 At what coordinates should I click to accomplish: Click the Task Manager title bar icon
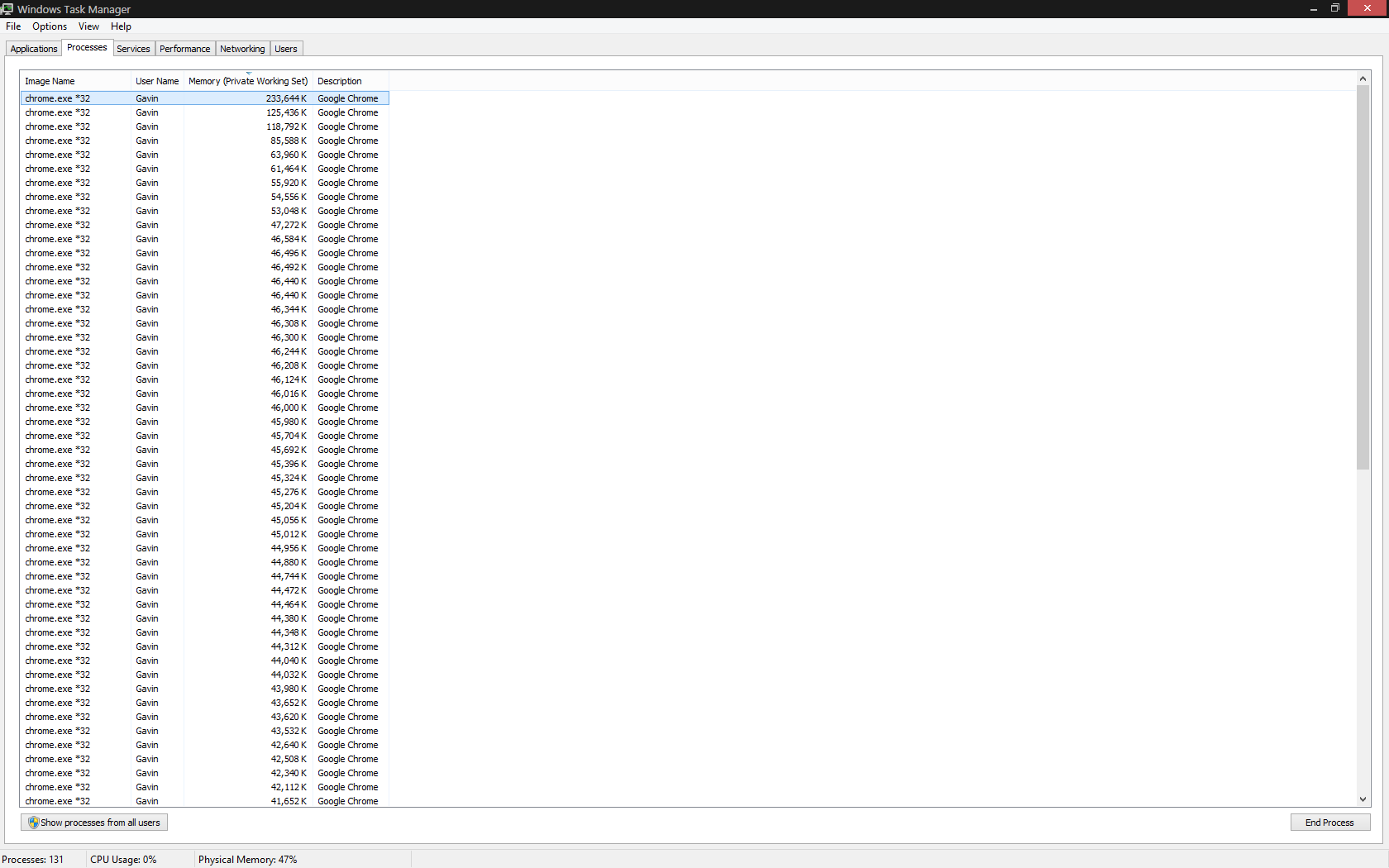7,9
